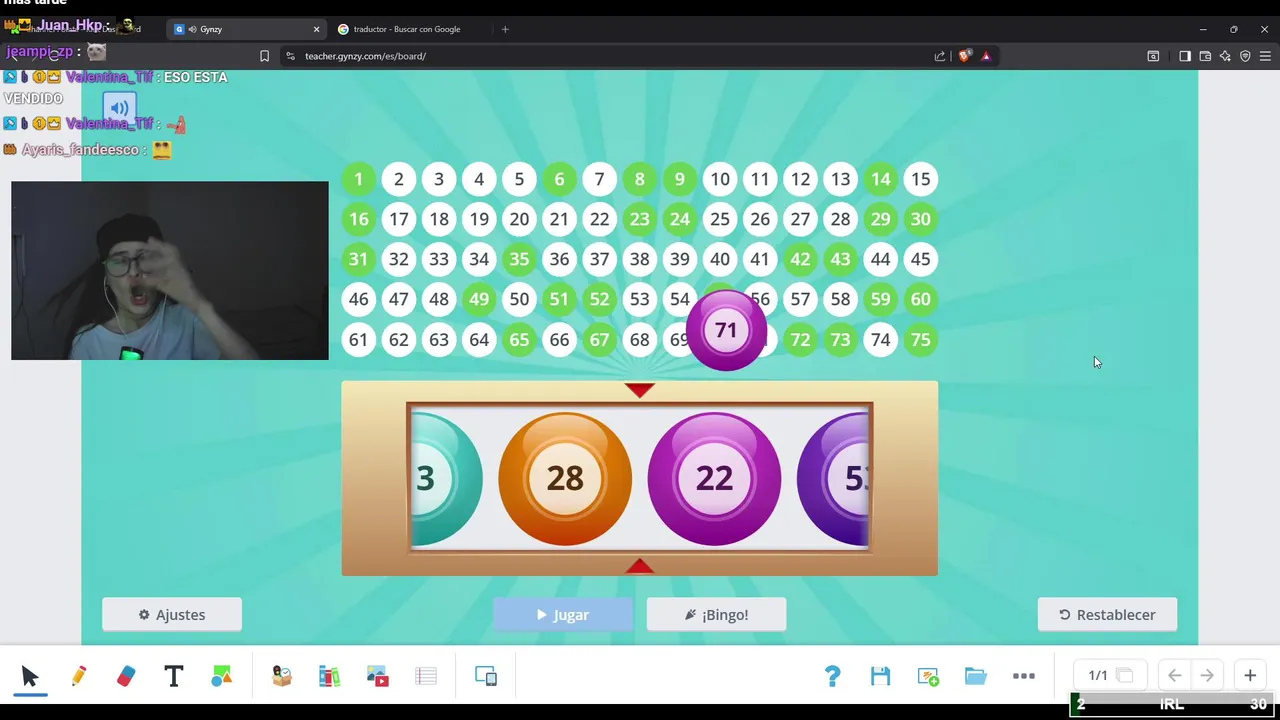This screenshot has width=1280, height=720.
Task: Click number 15 on the bingo grid
Action: [x=920, y=179]
